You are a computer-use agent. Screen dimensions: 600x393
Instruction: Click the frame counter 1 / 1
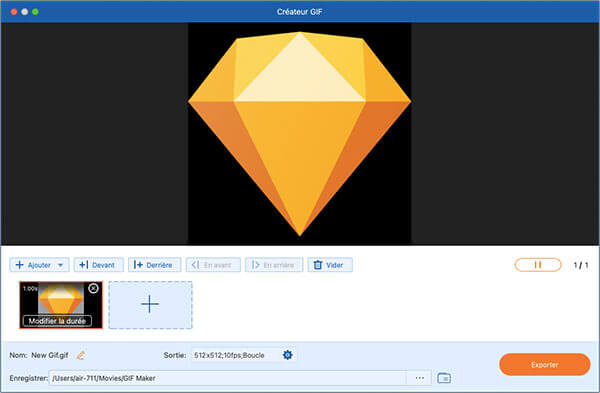pos(581,265)
